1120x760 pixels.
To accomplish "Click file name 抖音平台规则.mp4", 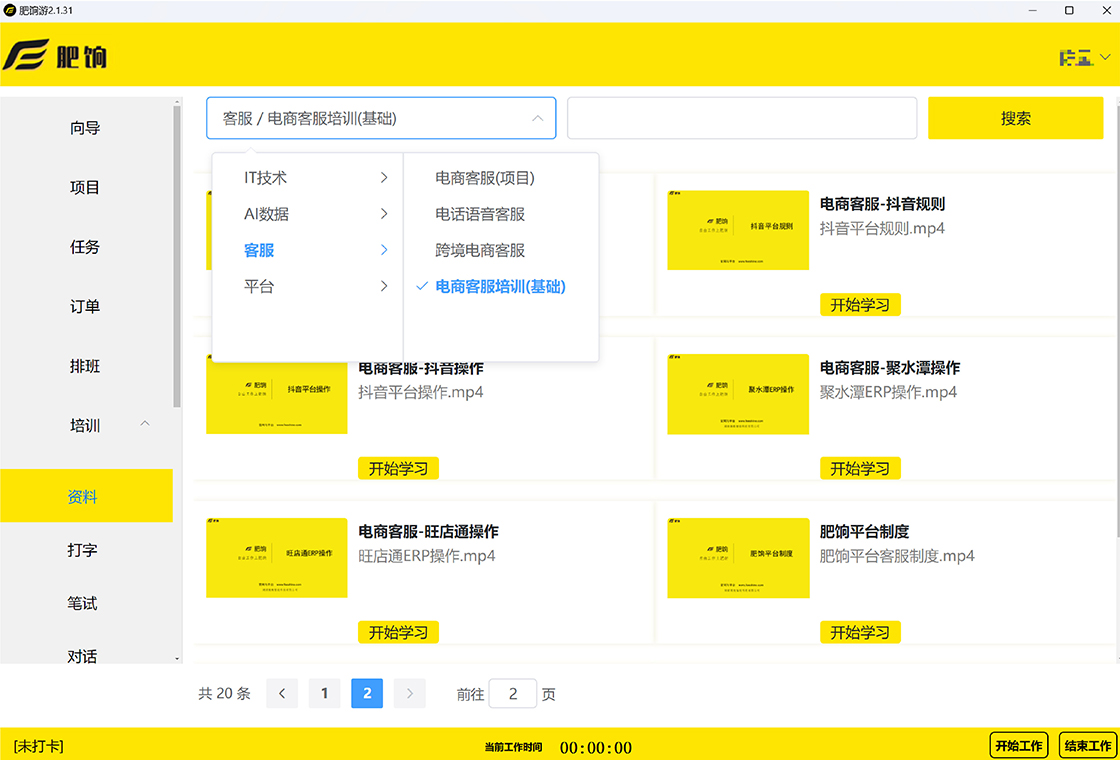I will coord(882,229).
